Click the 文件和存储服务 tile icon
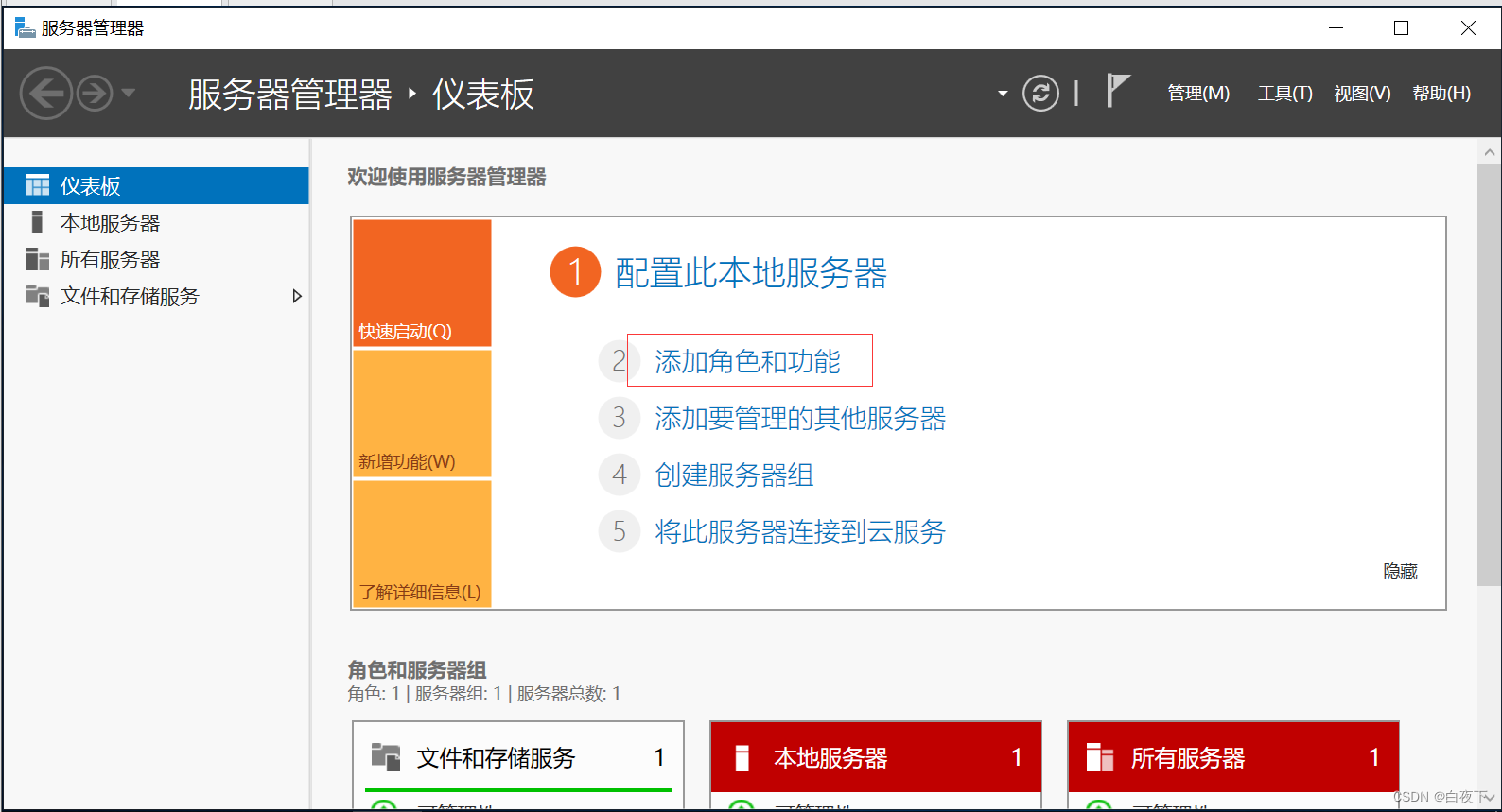1502x812 pixels. 386,757
